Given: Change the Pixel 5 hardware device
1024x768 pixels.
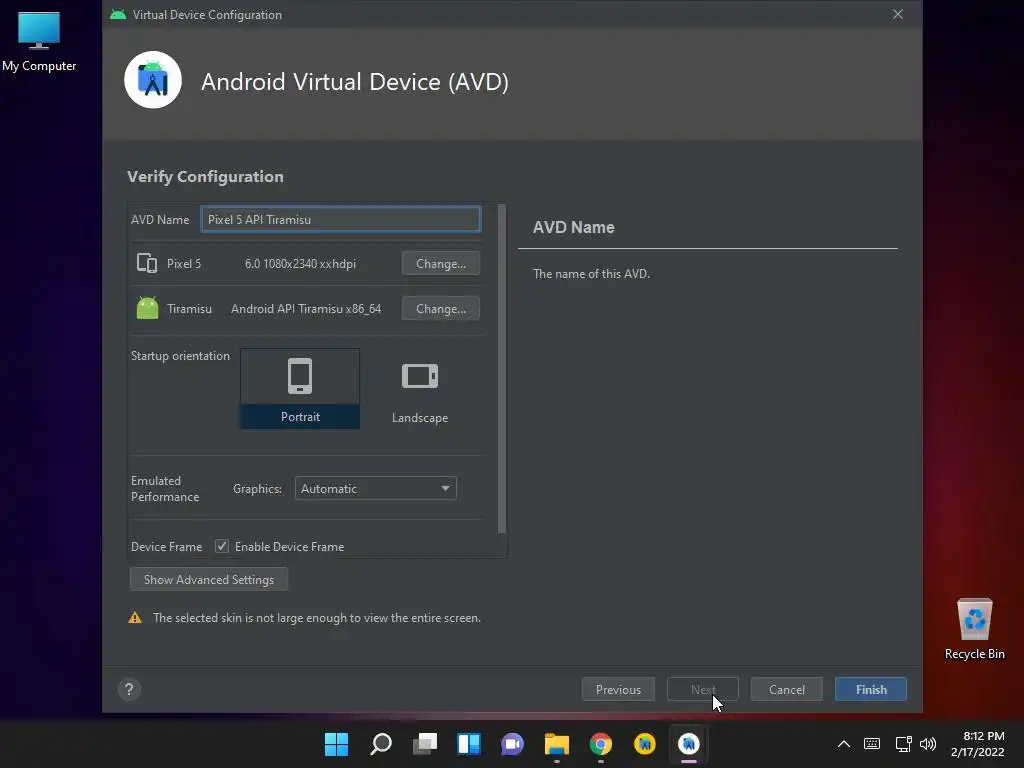Looking at the screenshot, I should point(441,264).
